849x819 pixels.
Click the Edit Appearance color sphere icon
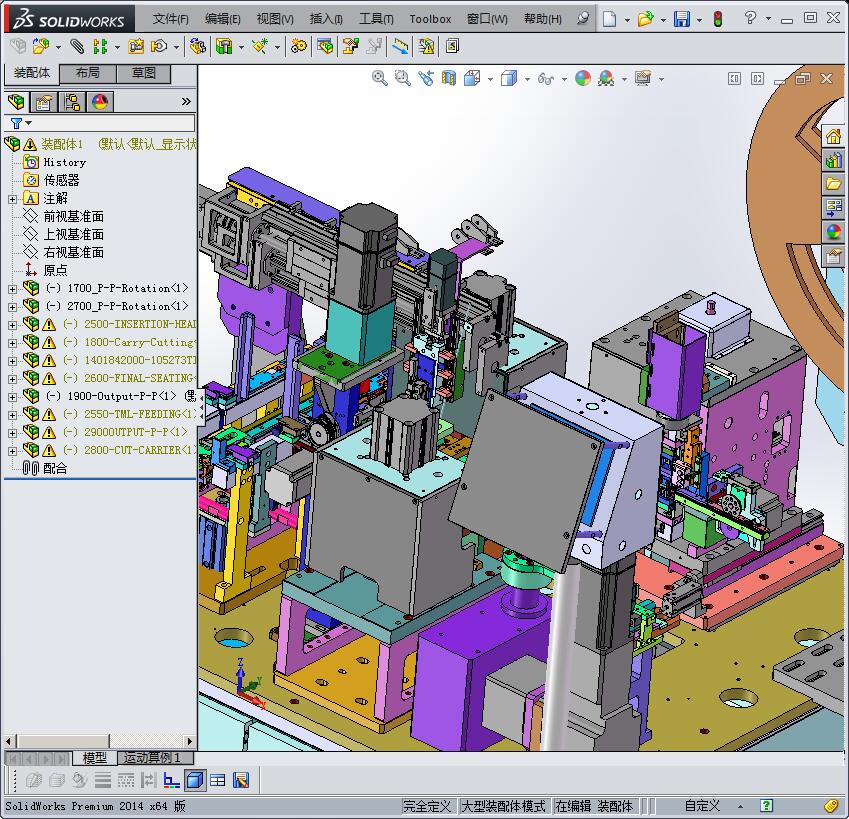583,78
